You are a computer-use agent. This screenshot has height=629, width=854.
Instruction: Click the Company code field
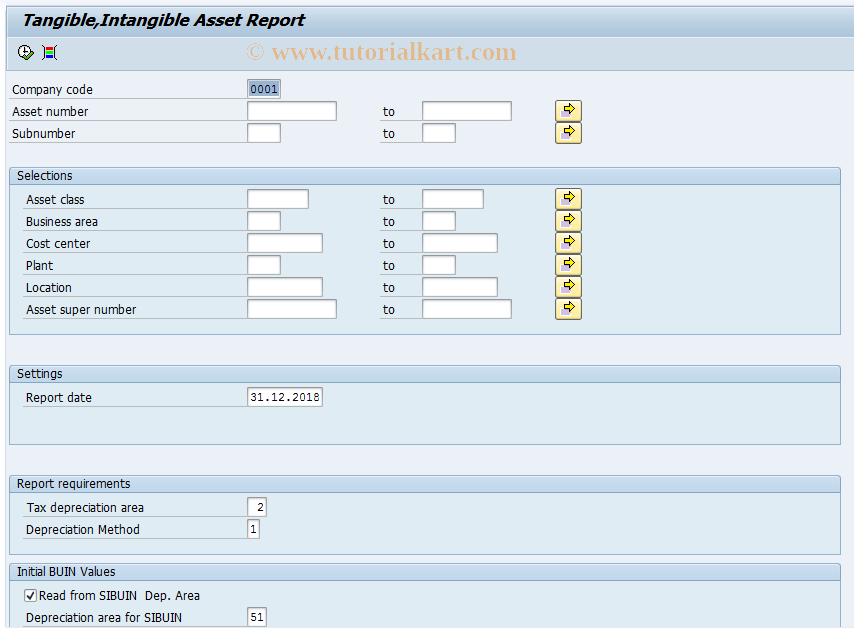tap(263, 88)
